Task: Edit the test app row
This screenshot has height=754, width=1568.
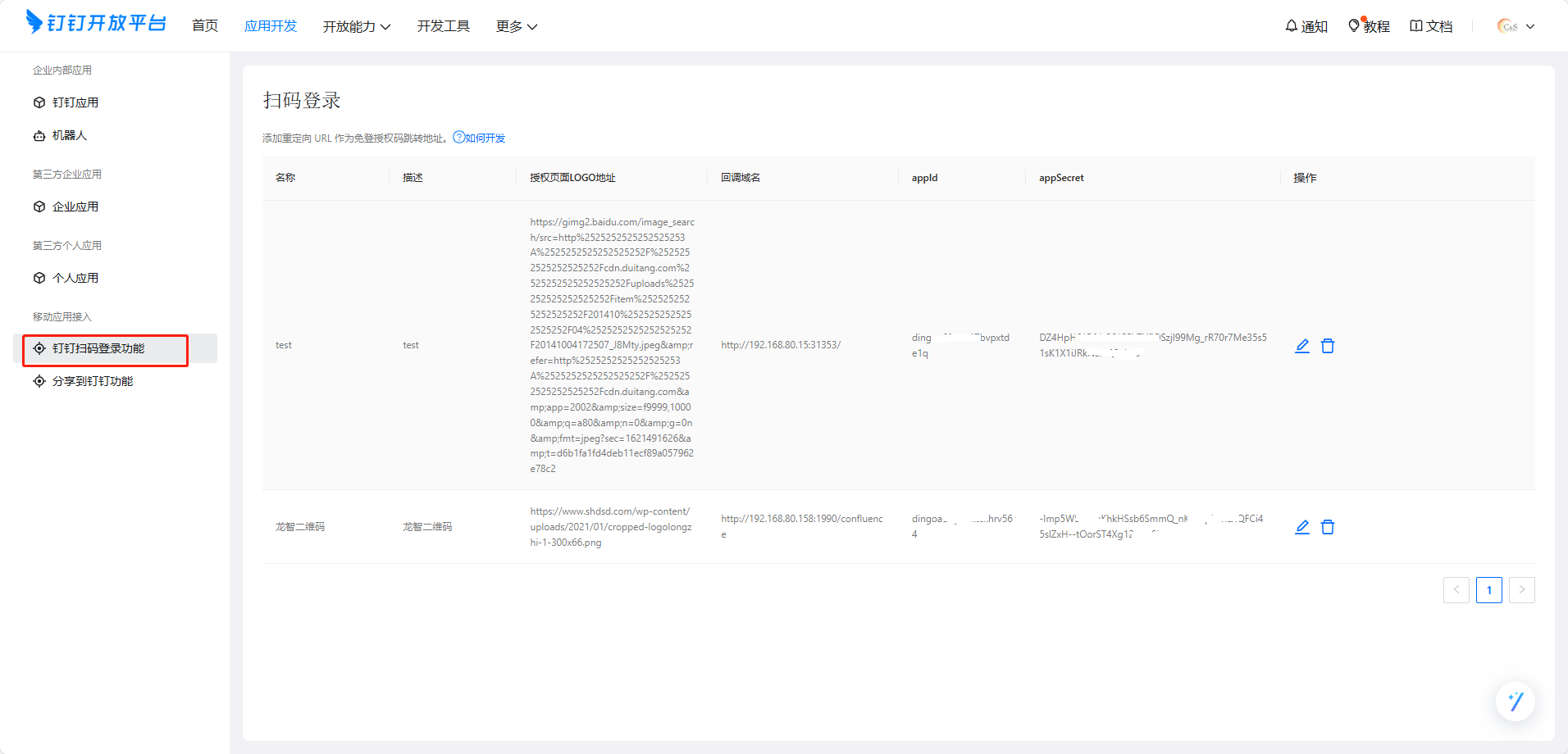Action: tap(1301, 346)
